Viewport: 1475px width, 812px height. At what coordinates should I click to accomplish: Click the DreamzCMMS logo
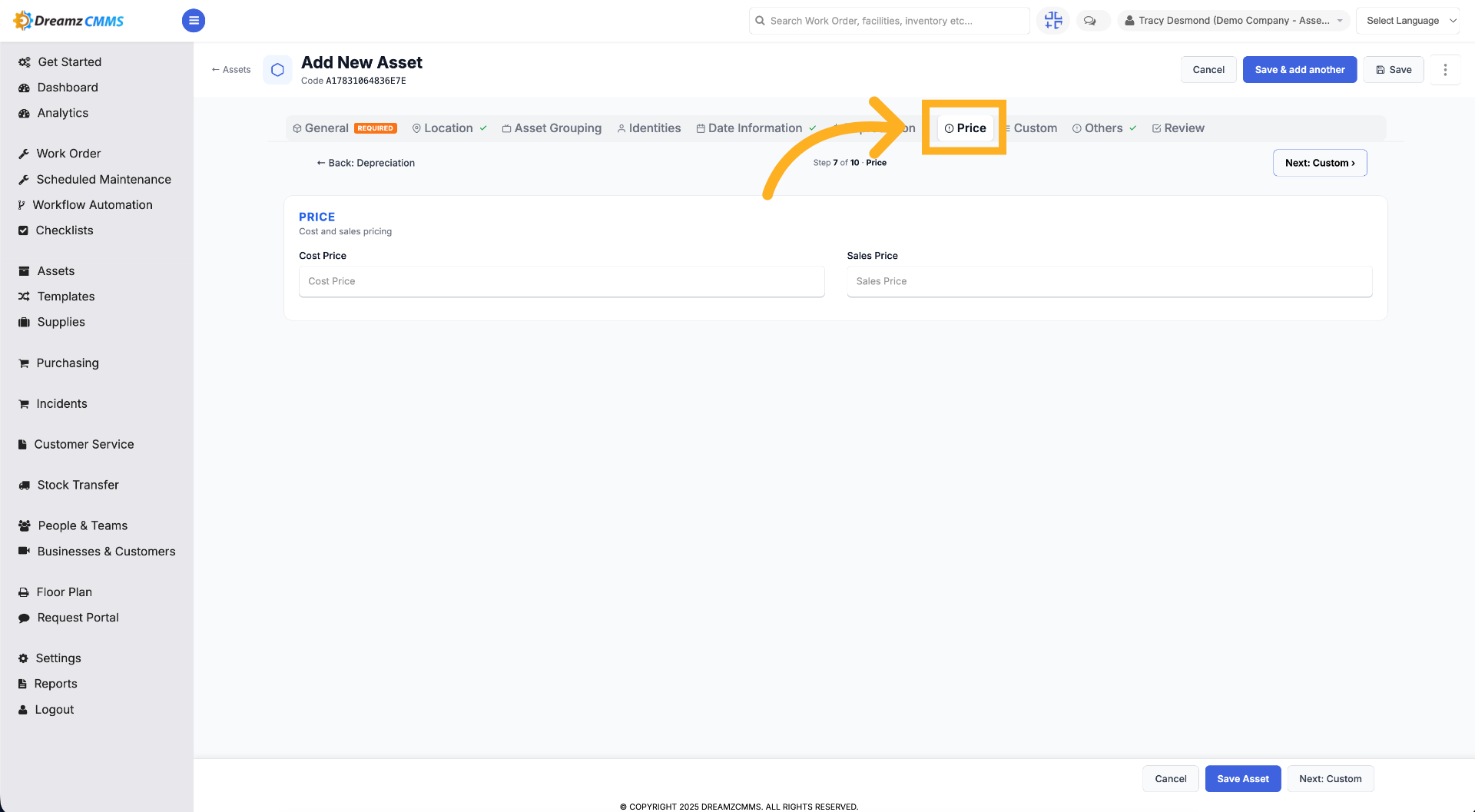click(x=69, y=21)
